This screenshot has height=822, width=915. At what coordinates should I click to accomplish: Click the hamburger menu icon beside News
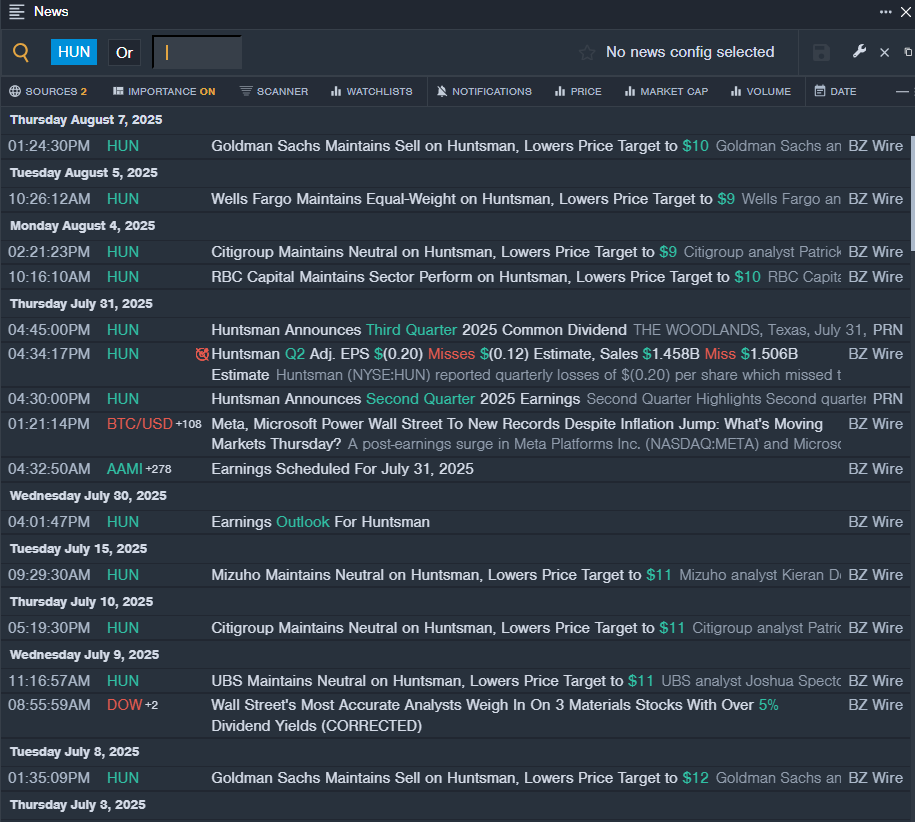click(x=17, y=12)
